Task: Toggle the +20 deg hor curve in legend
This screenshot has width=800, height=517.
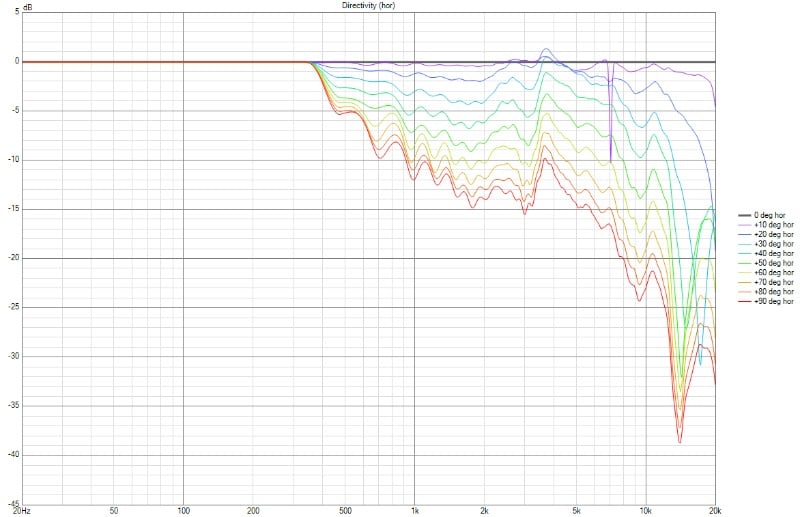Action: pyautogui.click(x=775, y=234)
